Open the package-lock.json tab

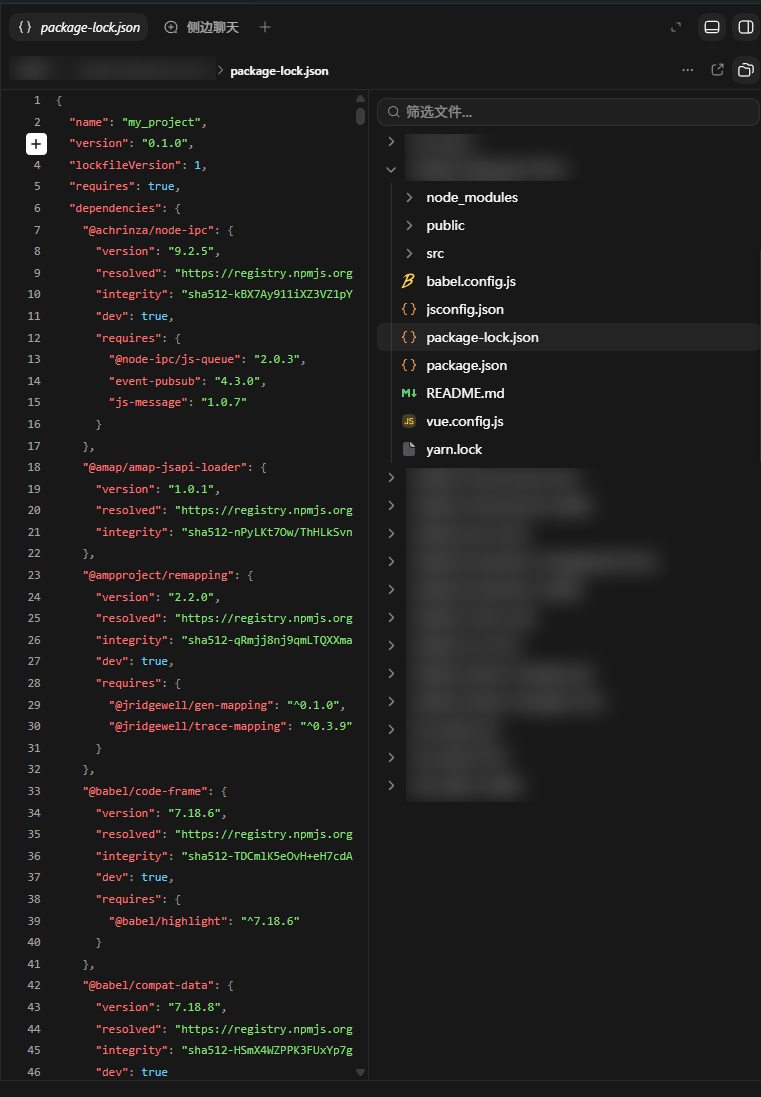point(78,27)
